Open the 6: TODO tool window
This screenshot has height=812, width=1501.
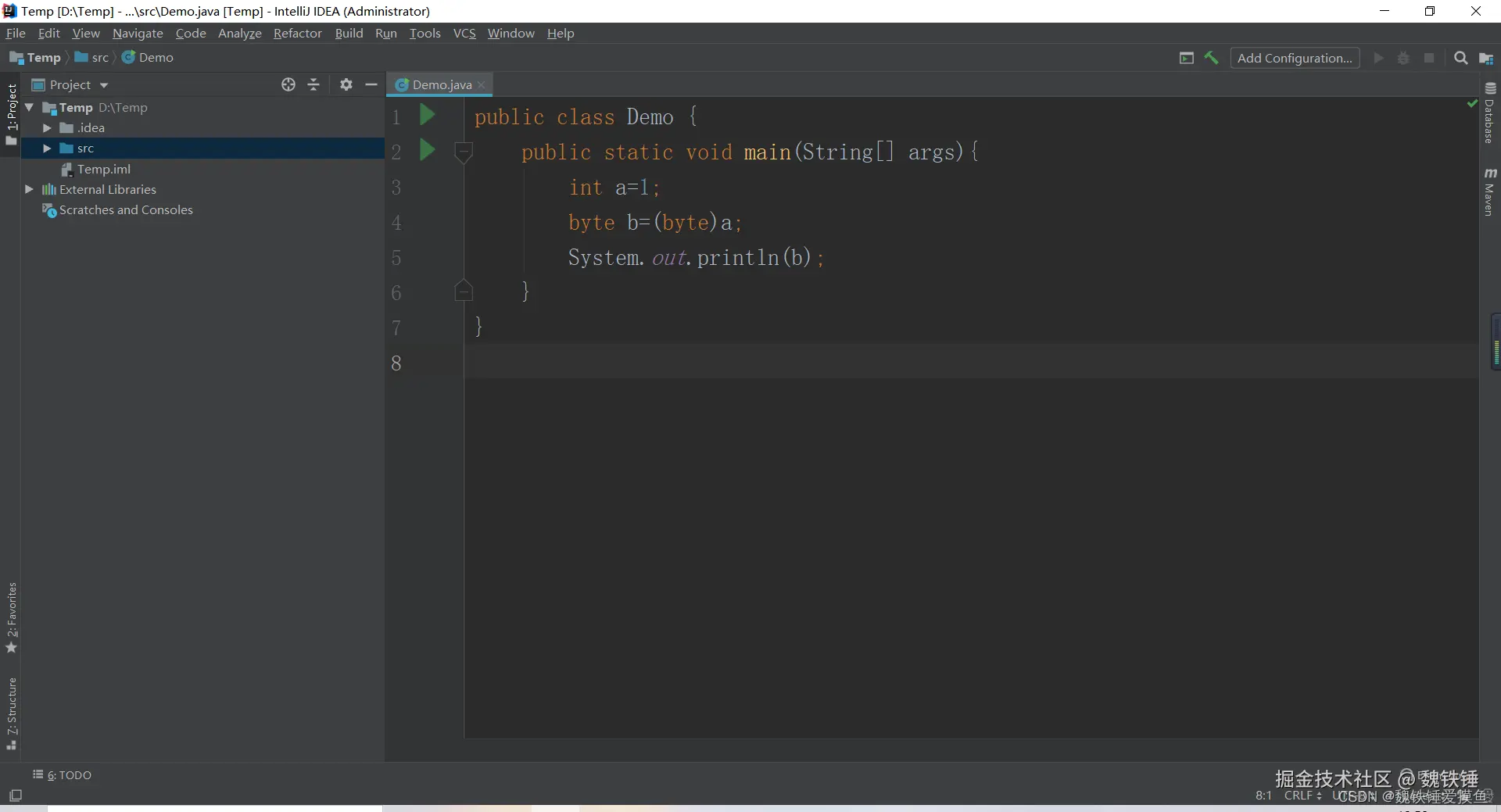pos(63,774)
